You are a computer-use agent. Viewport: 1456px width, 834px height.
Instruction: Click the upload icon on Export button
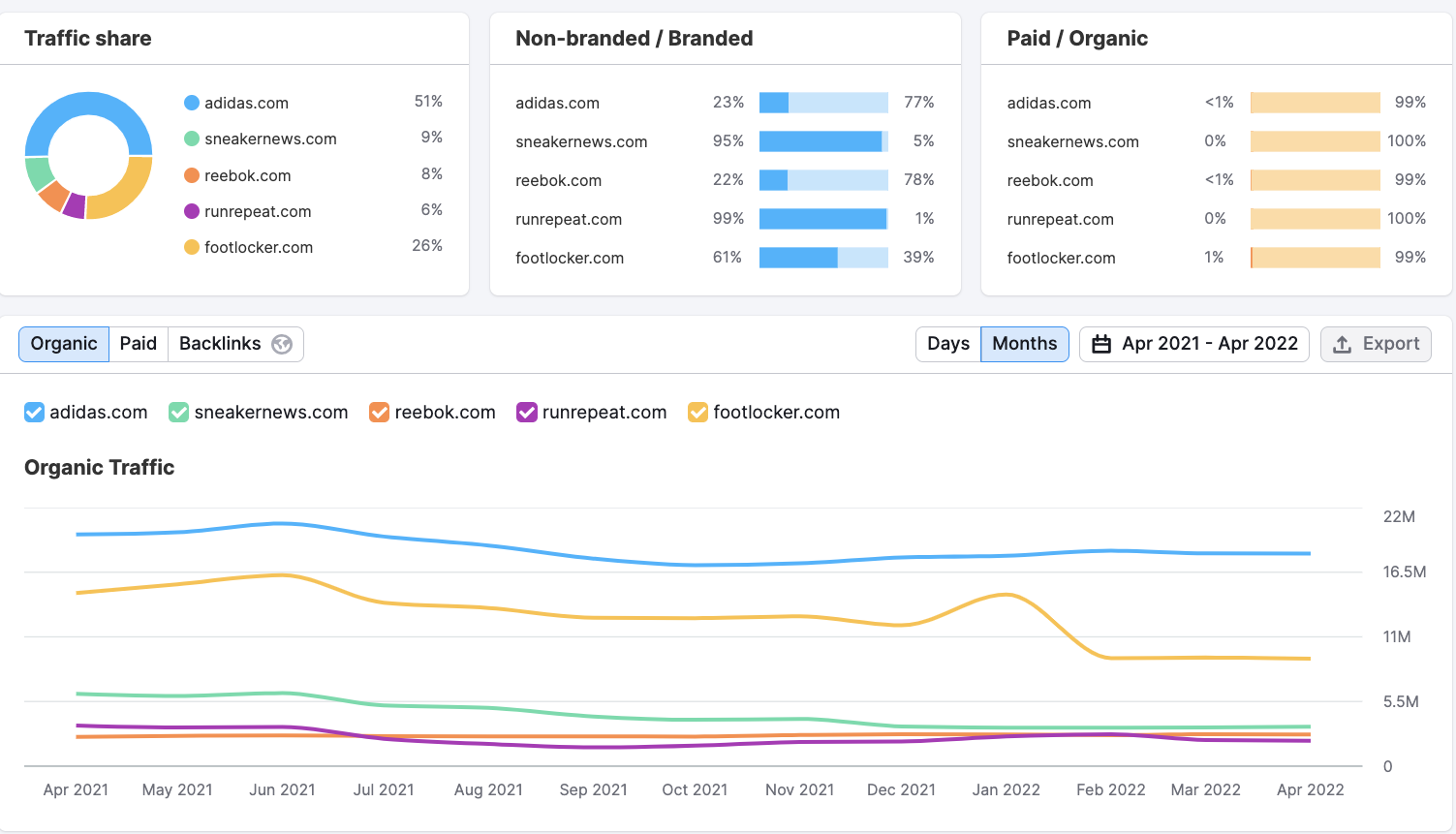[1343, 344]
